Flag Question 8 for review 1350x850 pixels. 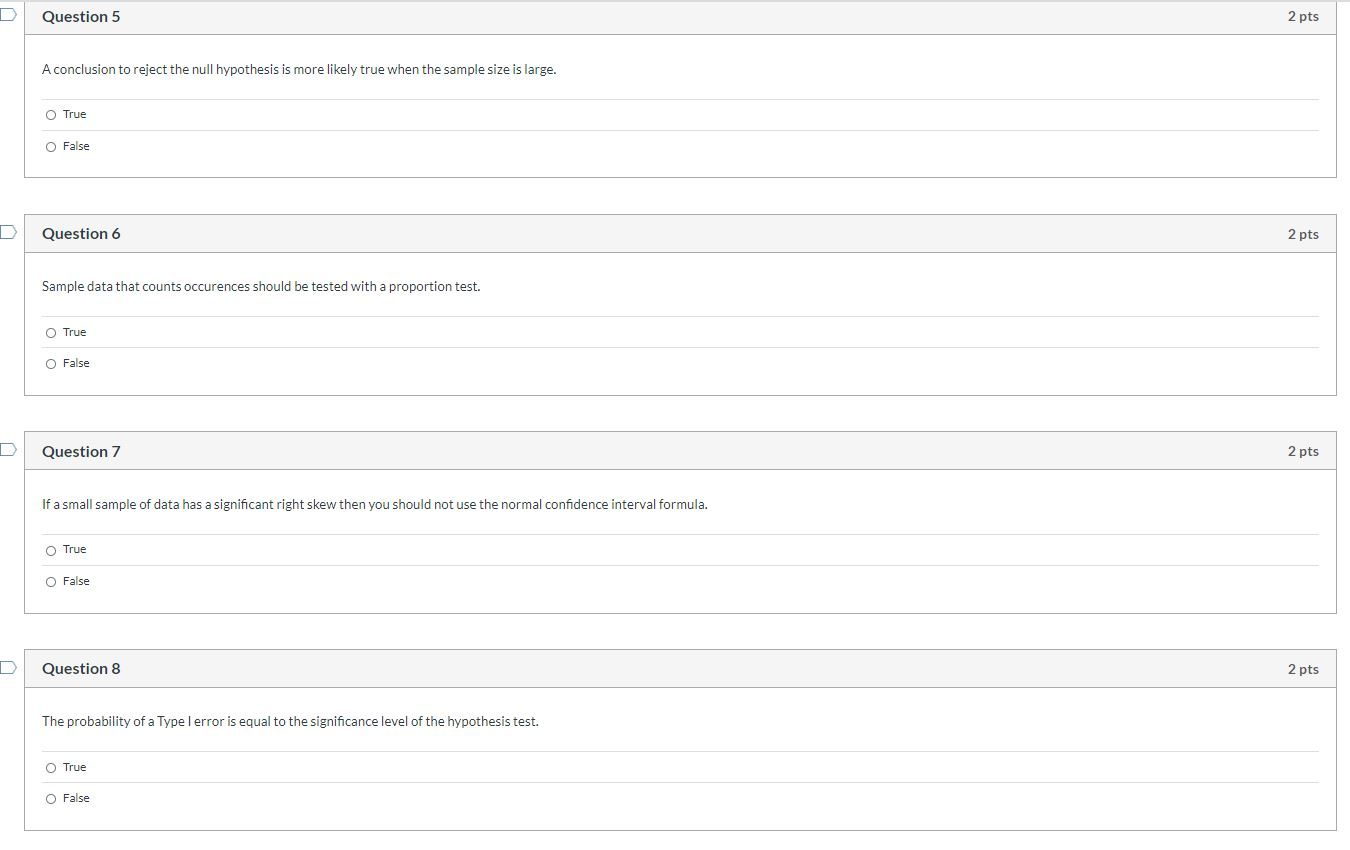tap(7, 667)
